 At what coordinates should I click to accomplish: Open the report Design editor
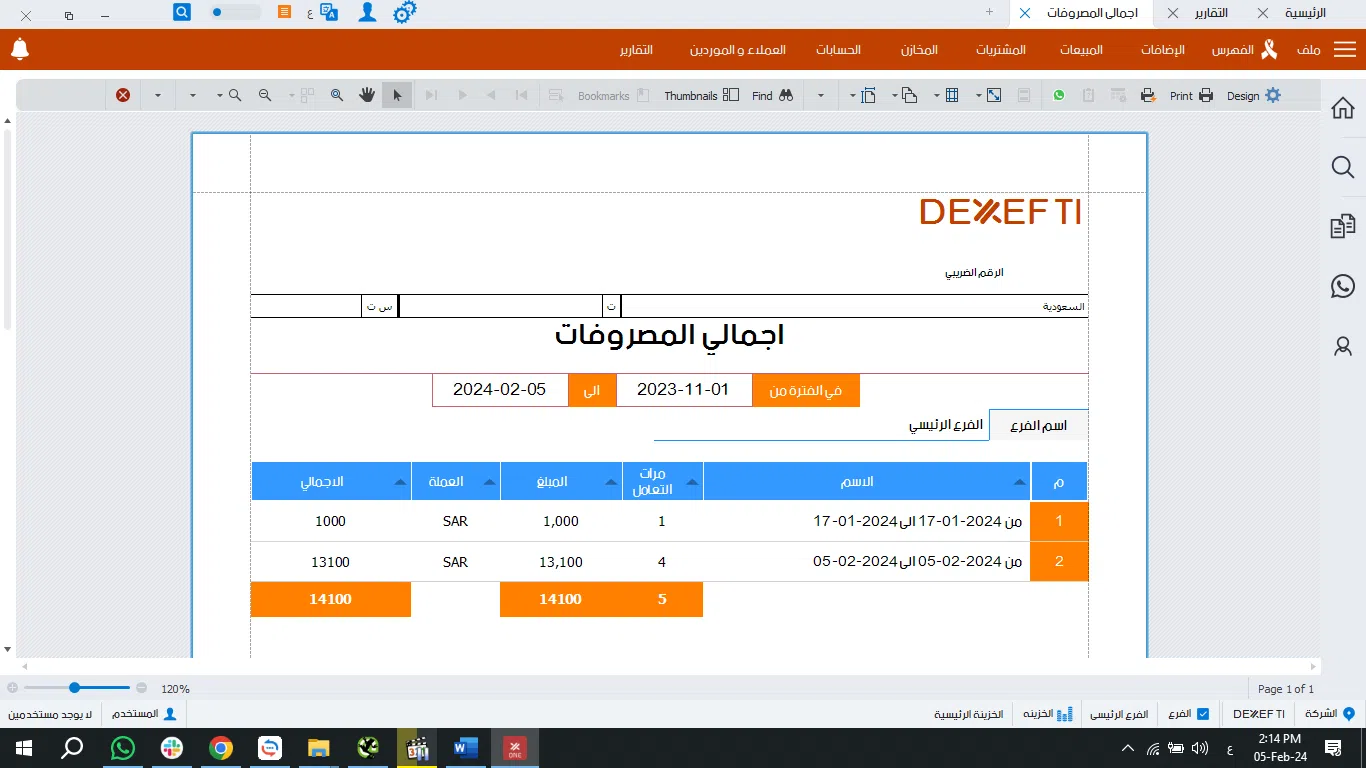[1253, 96]
